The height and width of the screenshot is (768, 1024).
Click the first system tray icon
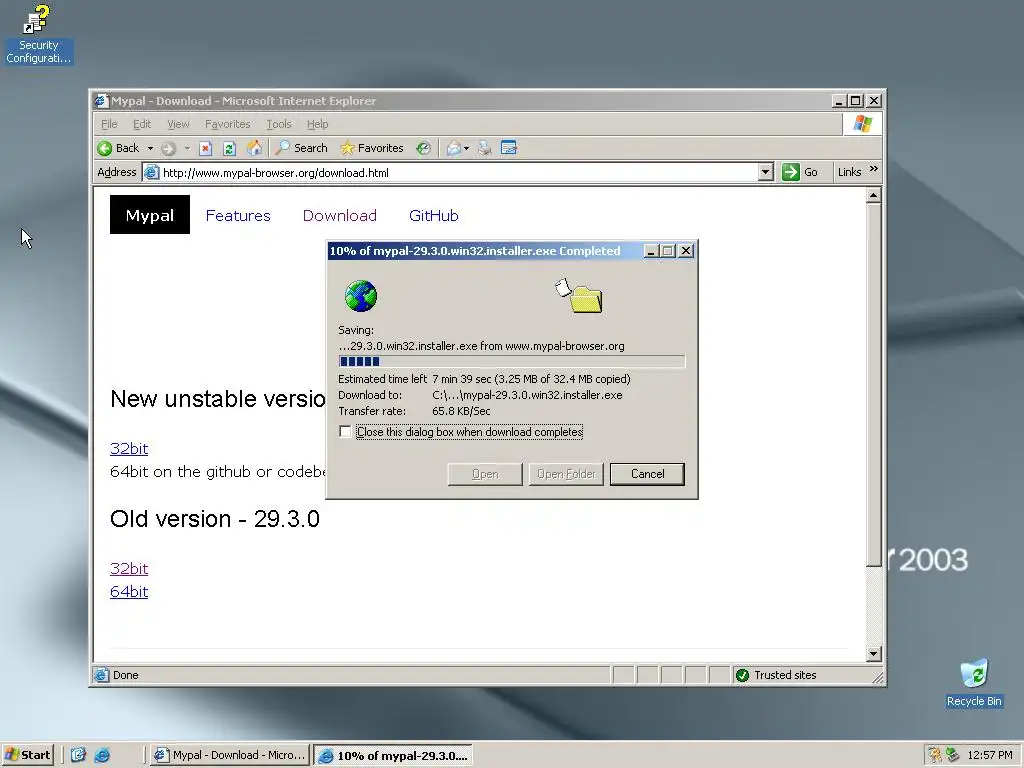[x=935, y=755]
